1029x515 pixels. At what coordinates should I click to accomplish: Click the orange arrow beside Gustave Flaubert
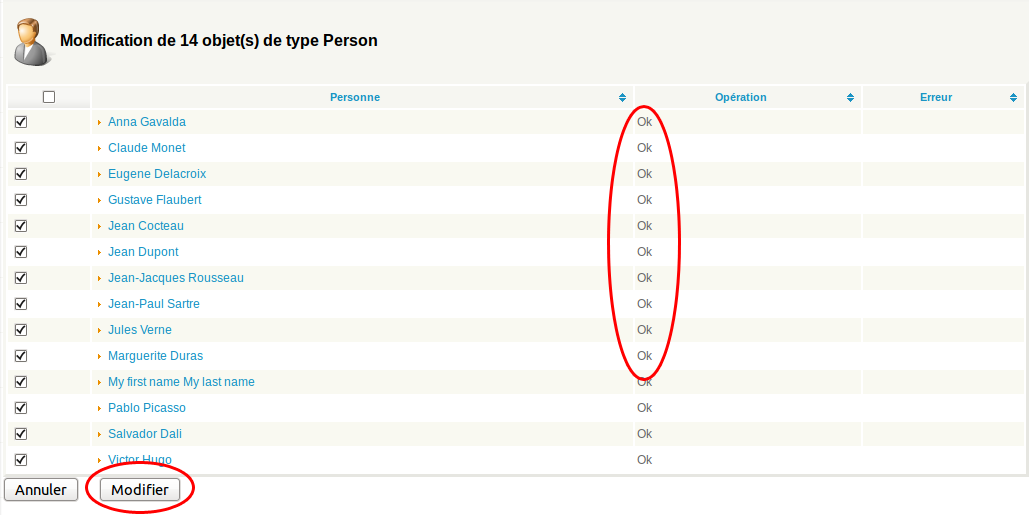[x=100, y=200]
